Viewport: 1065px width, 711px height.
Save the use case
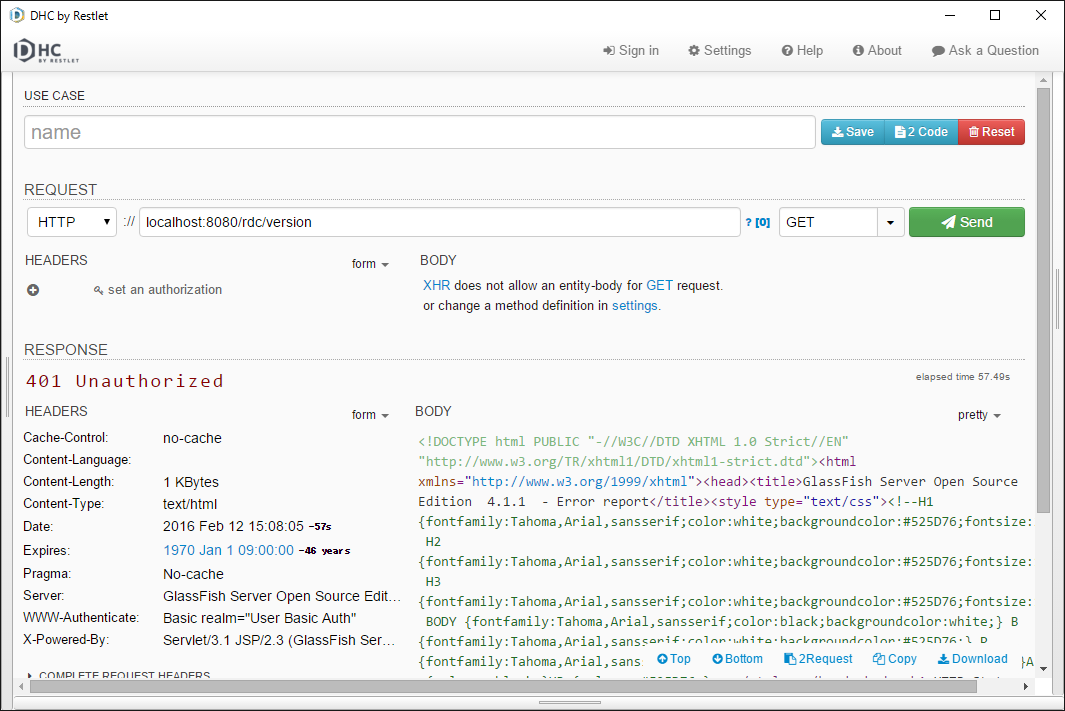click(853, 132)
